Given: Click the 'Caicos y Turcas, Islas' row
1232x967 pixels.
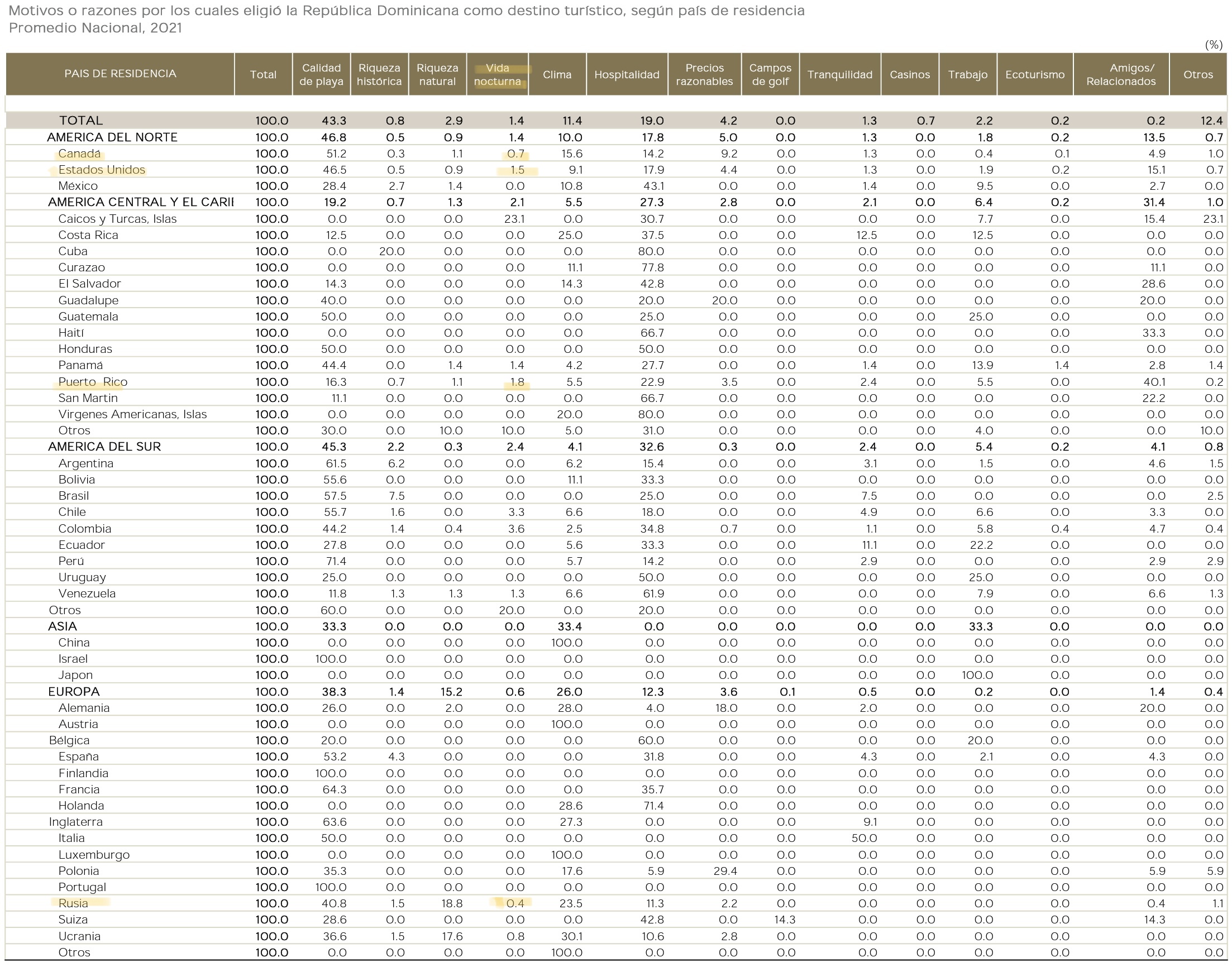Looking at the screenshot, I should click(117, 219).
